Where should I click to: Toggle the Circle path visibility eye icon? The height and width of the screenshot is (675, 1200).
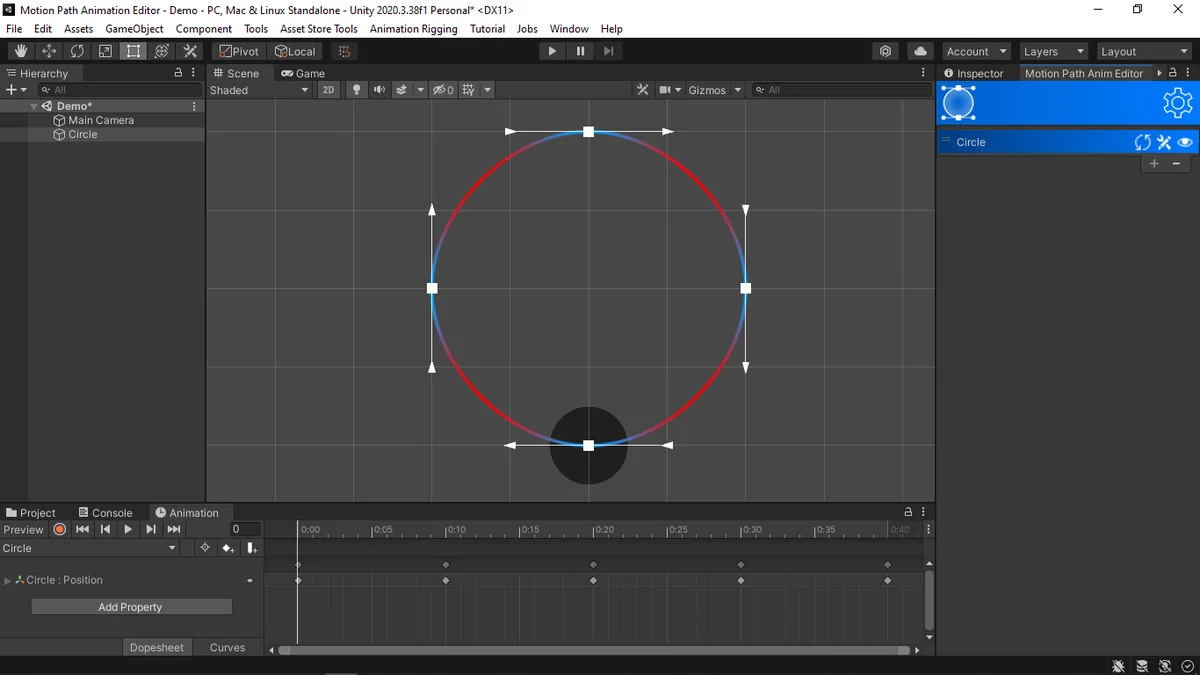tap(1185, 142)
